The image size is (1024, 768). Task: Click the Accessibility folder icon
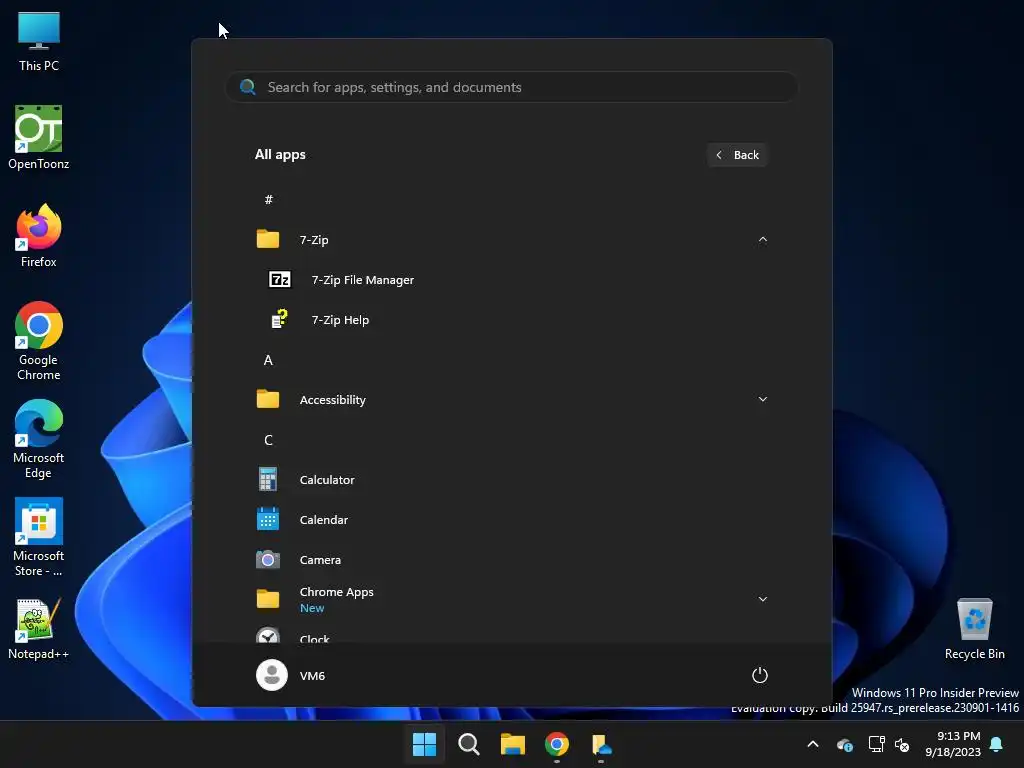(x=268, y=399)
